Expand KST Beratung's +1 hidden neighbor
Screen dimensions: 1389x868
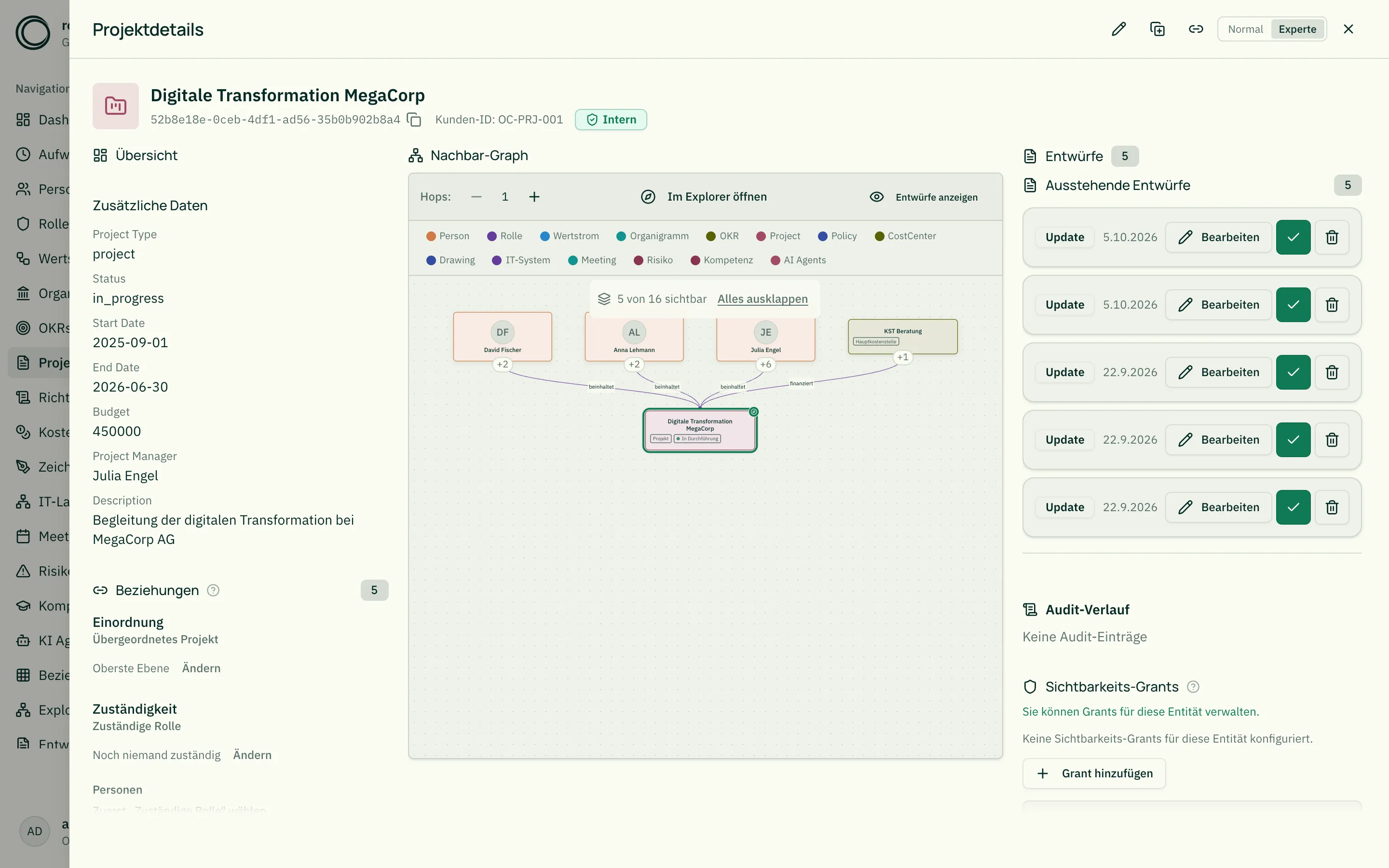(x=902, y=357)
